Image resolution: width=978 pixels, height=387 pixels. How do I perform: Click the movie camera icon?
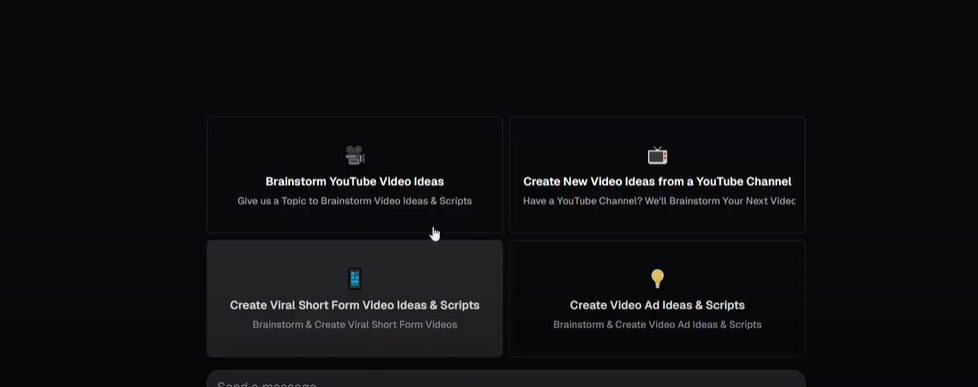point(355,155)
